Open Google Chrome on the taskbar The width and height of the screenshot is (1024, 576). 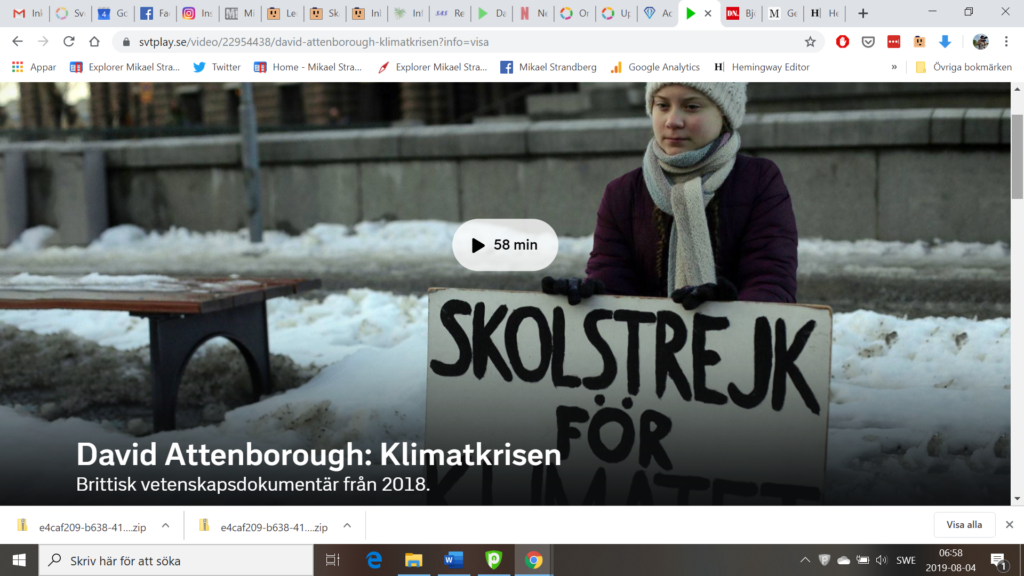[534, 560]
